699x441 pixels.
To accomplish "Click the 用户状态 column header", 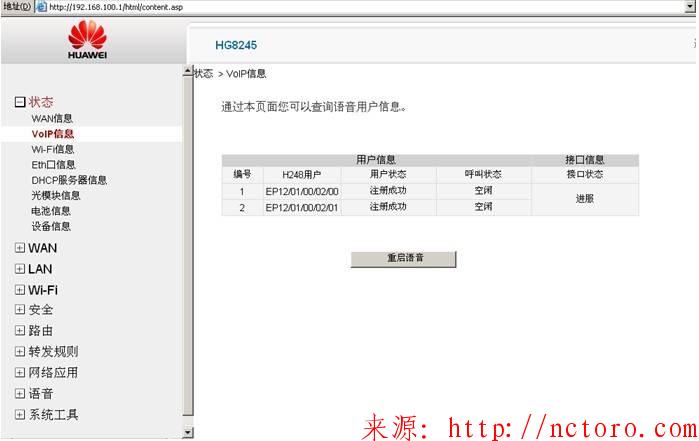I will (x=388, y=174).
